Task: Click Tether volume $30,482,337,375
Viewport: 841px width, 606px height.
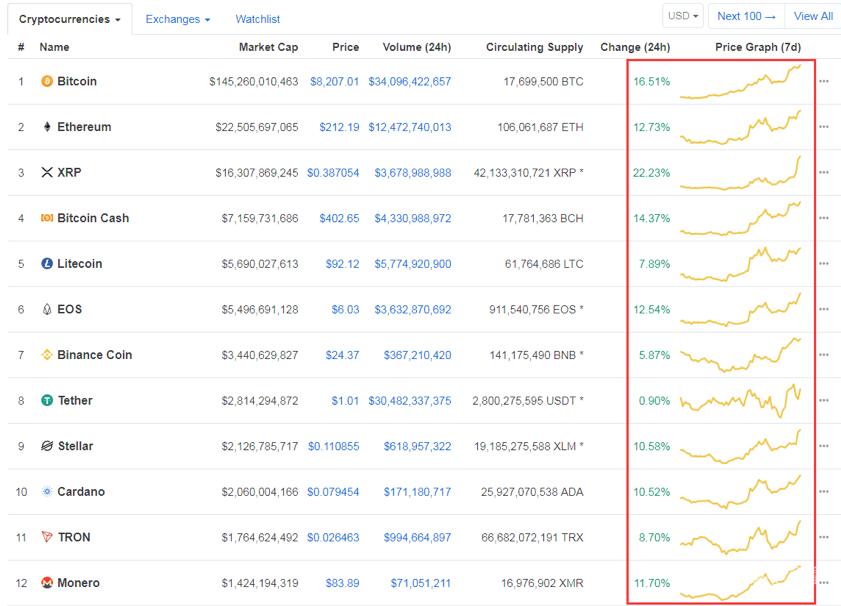Action: [410, 401]
